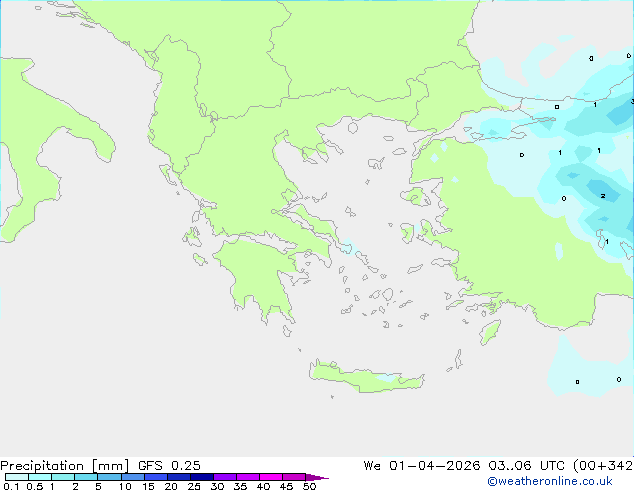Pick the dark navy 25–30 mm swatch
The image size is (634, 490).
click(x=202, y=477)
